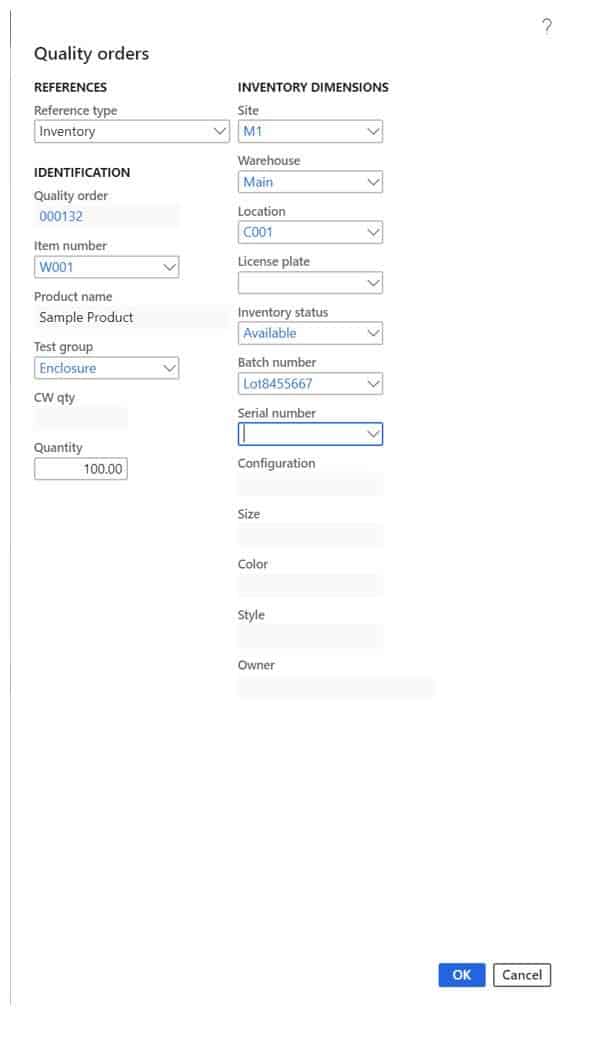Expand the Item number dropdown arrow
This screenshot has height=1046, width=606.
(x=169, y=267)
